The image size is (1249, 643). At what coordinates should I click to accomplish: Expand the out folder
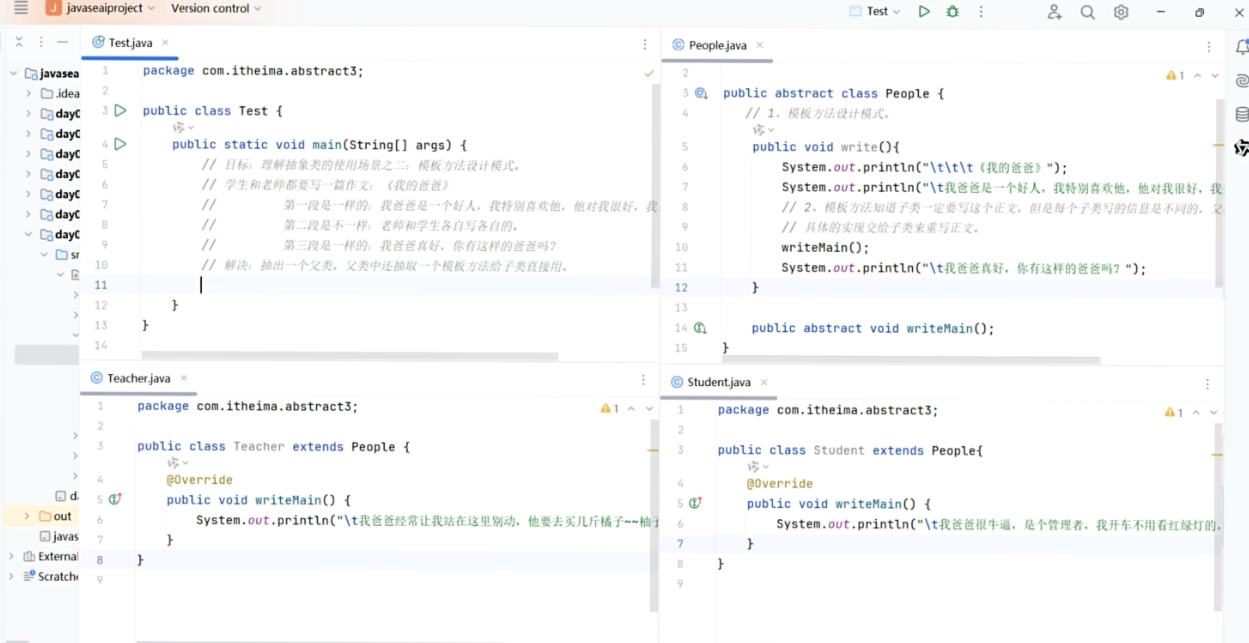pos(27,516)
